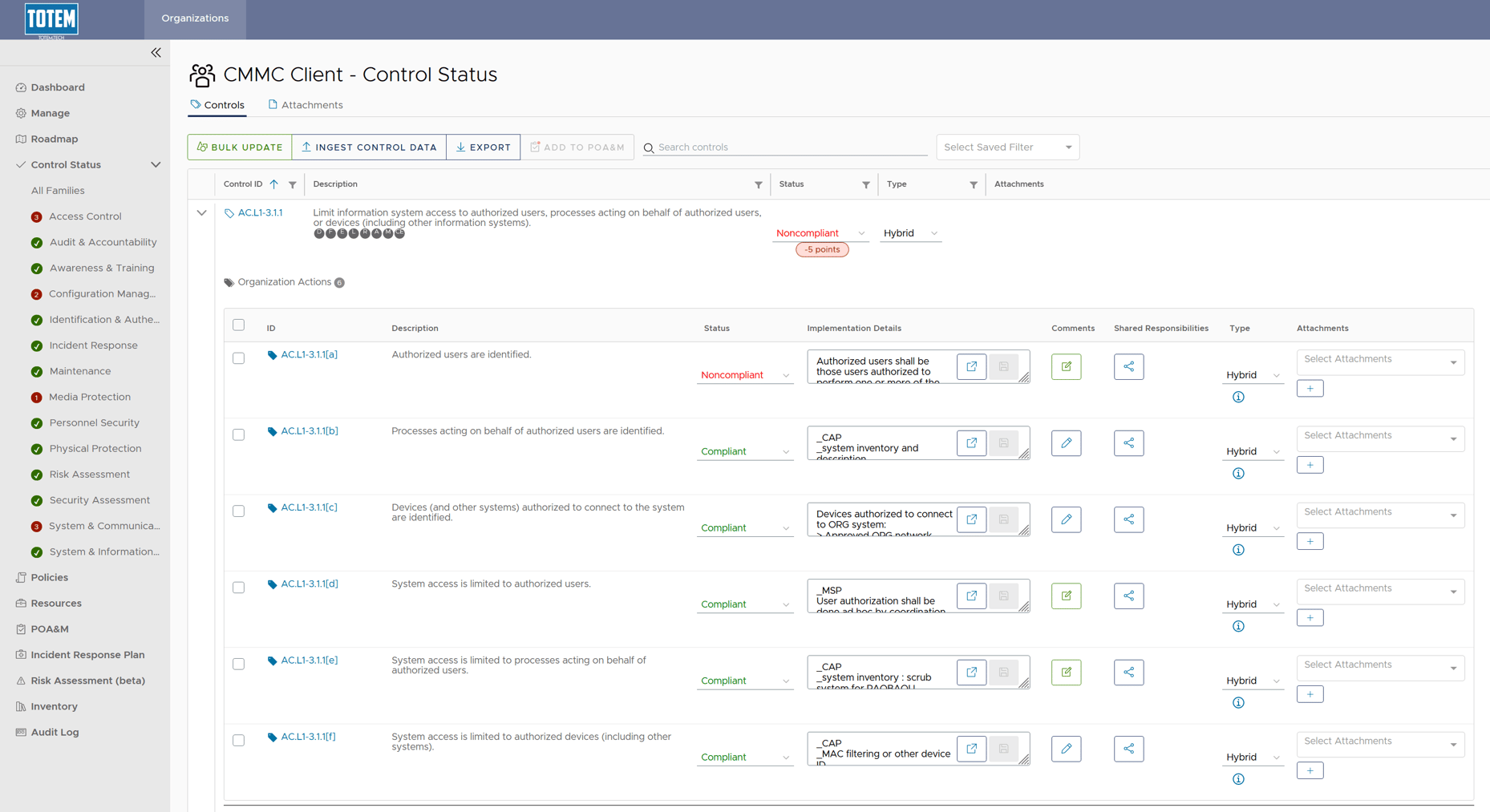Click the Export button
The height and width of the screenshot is (812, 1490).
pyautogui.click(x=483, y=147)
